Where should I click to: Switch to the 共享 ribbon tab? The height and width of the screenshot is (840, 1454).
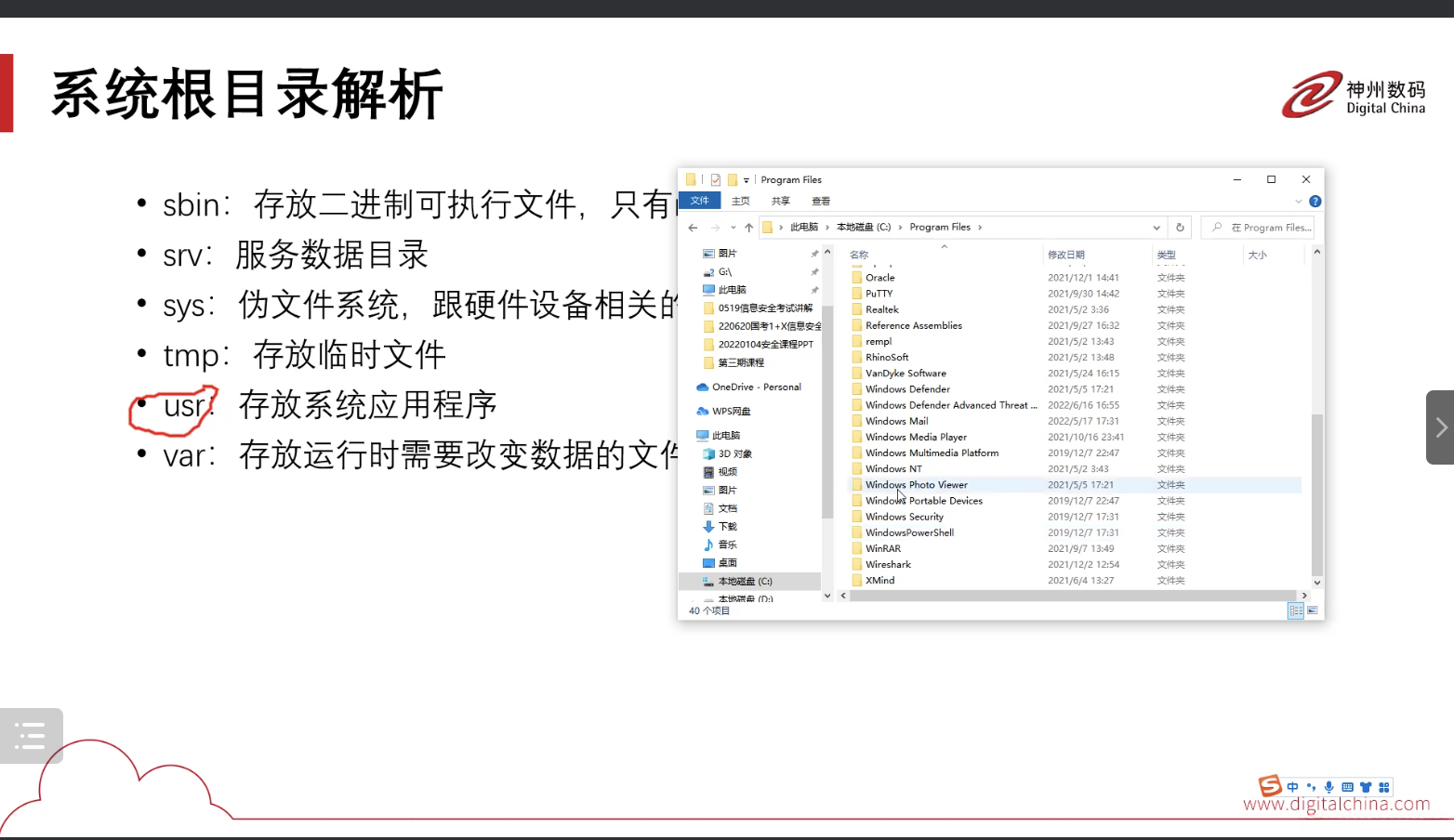point(781,201)
